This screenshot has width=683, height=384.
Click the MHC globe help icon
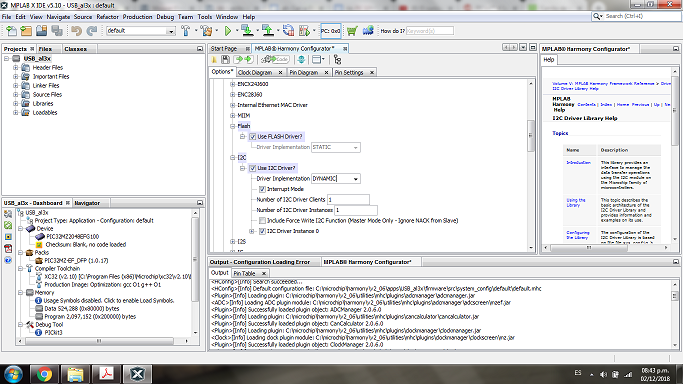click(301, 60)
